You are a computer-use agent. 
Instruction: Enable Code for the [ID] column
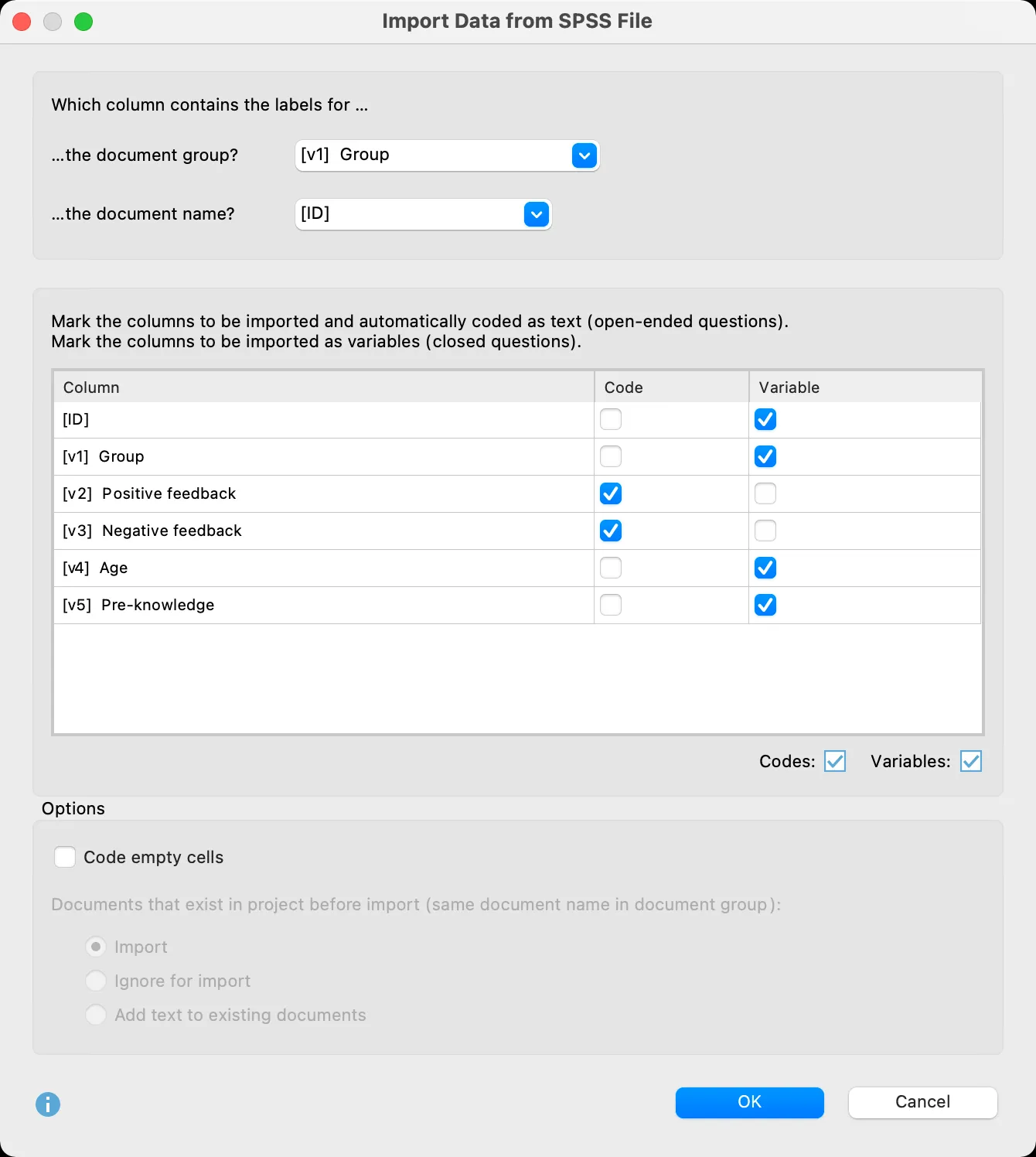pos(611,419)
